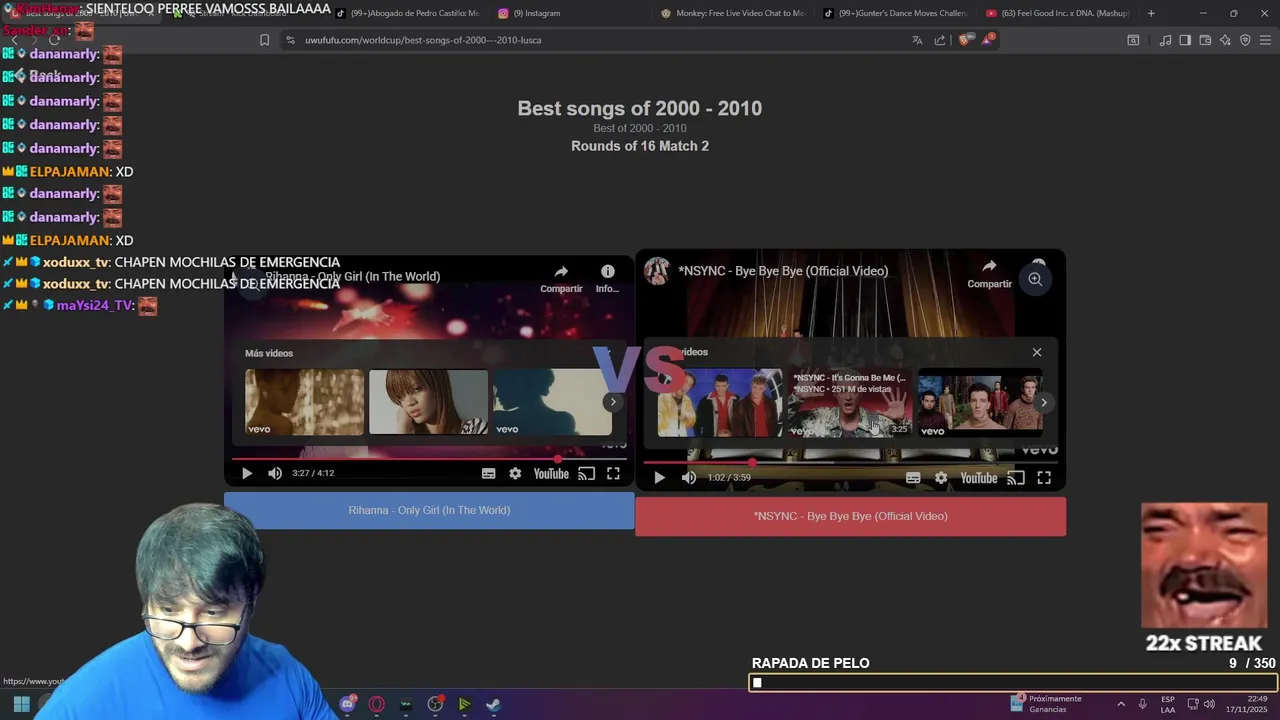
Task: Open the translate page icon
Action: [x=917, y=40]
